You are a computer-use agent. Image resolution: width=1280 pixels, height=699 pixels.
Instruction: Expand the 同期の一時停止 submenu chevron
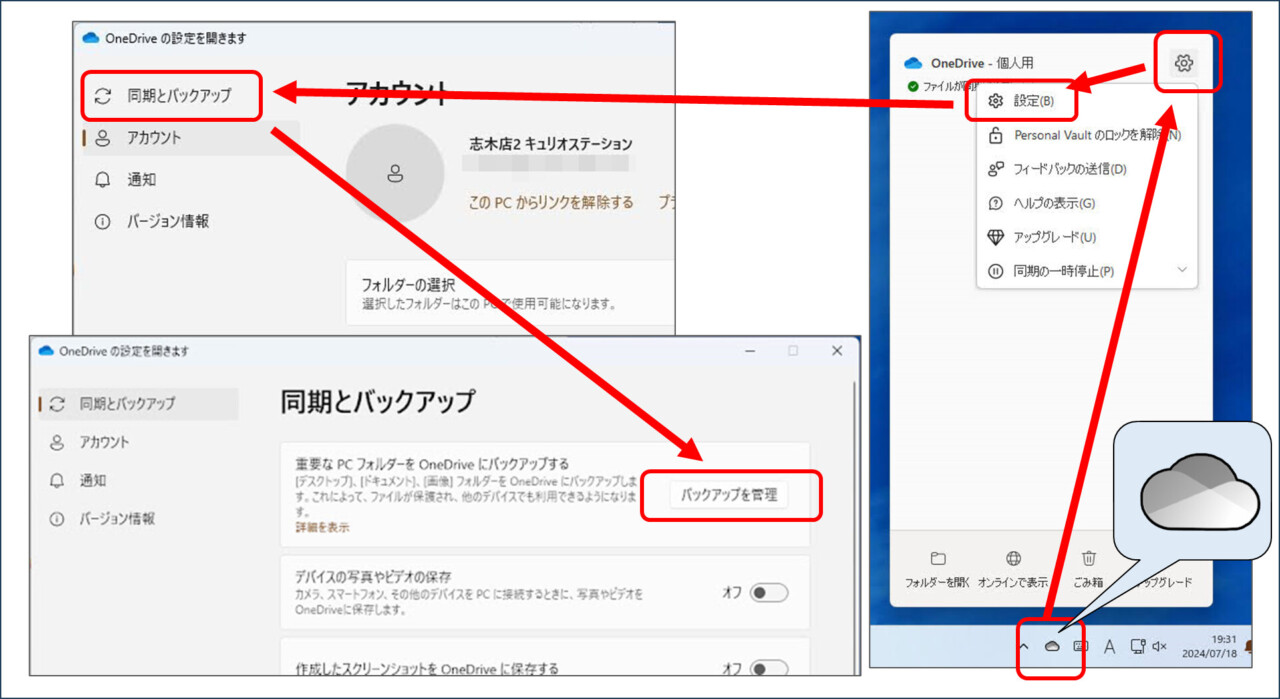tap(1182, 270)
